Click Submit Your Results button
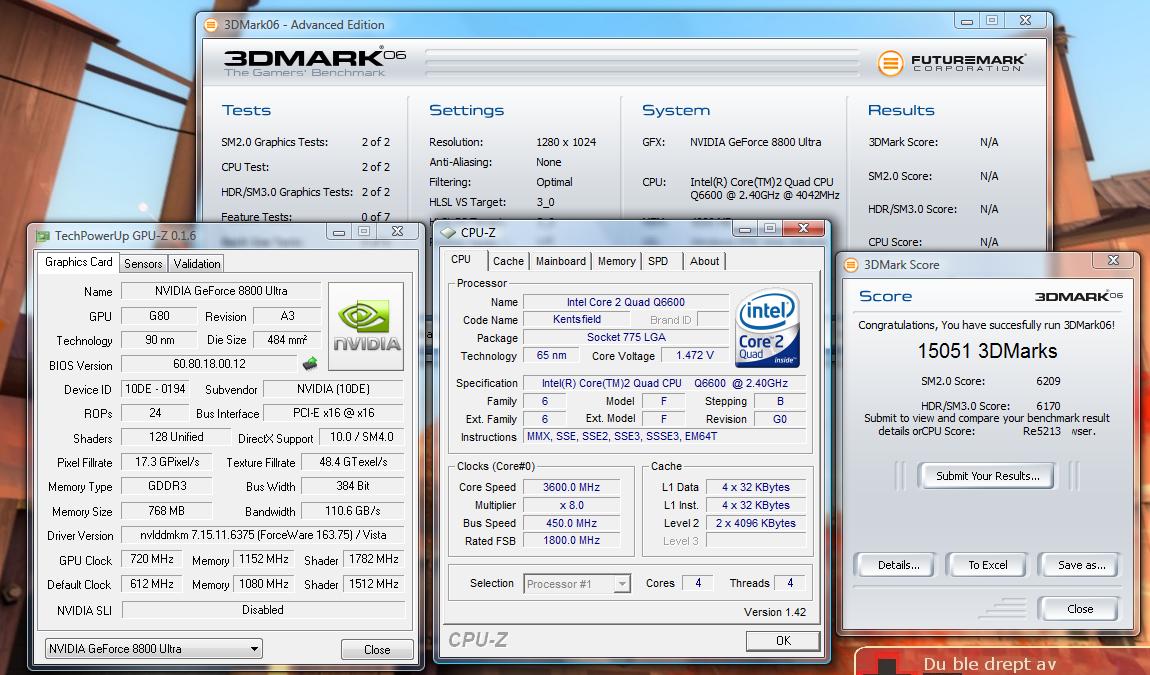This screenshot has width=1150, height=675. point(987,476)
